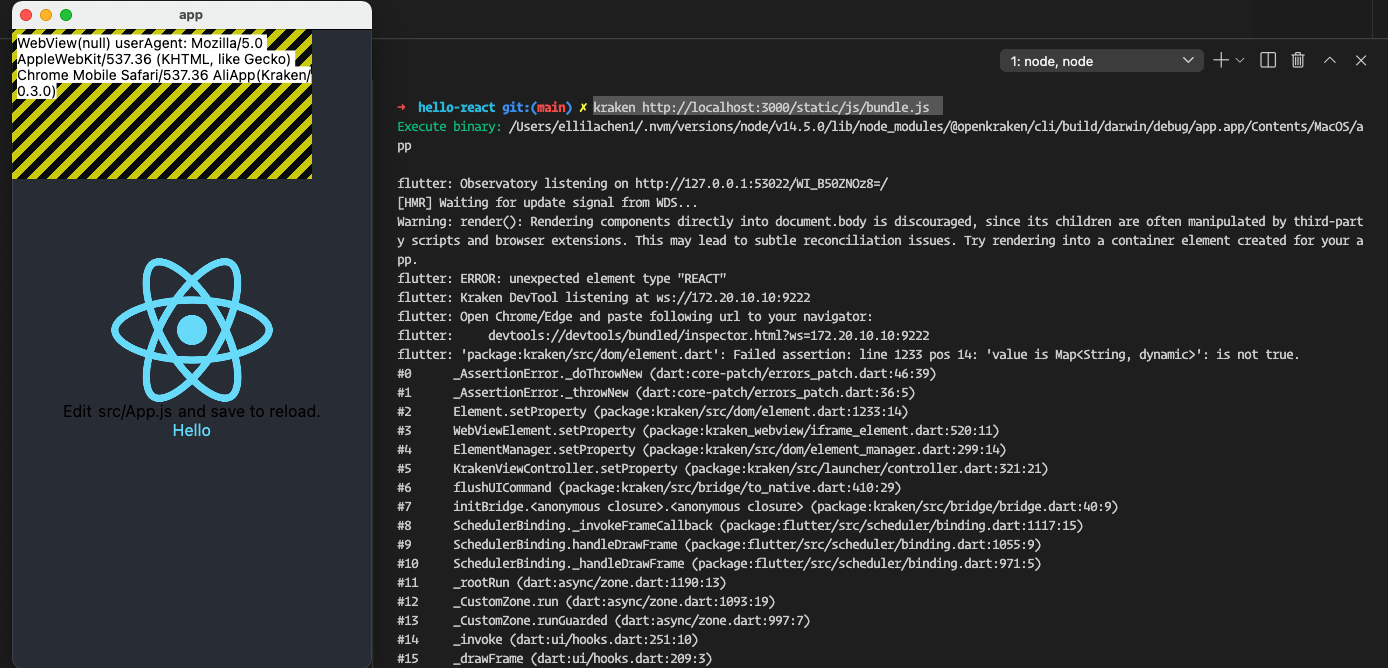Select the green traffic light button

66,15
